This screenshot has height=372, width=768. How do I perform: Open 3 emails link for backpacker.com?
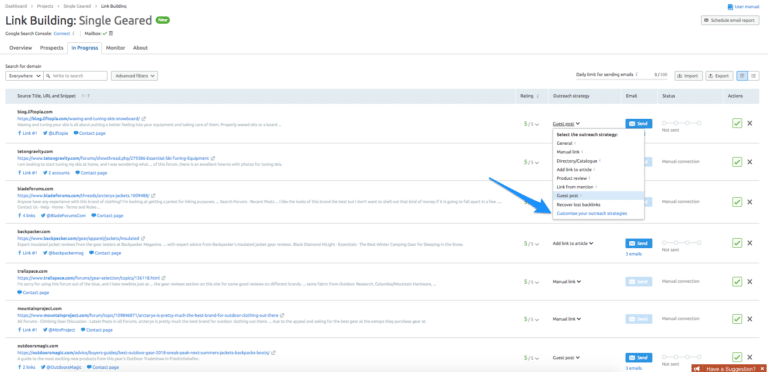634,254
